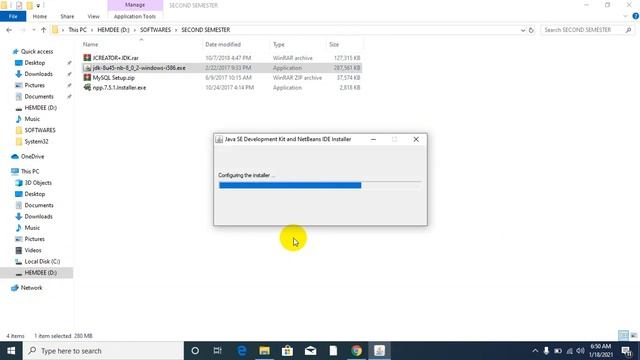Select the MySQL Setup.zip archive icon

(x=87, y=78)
